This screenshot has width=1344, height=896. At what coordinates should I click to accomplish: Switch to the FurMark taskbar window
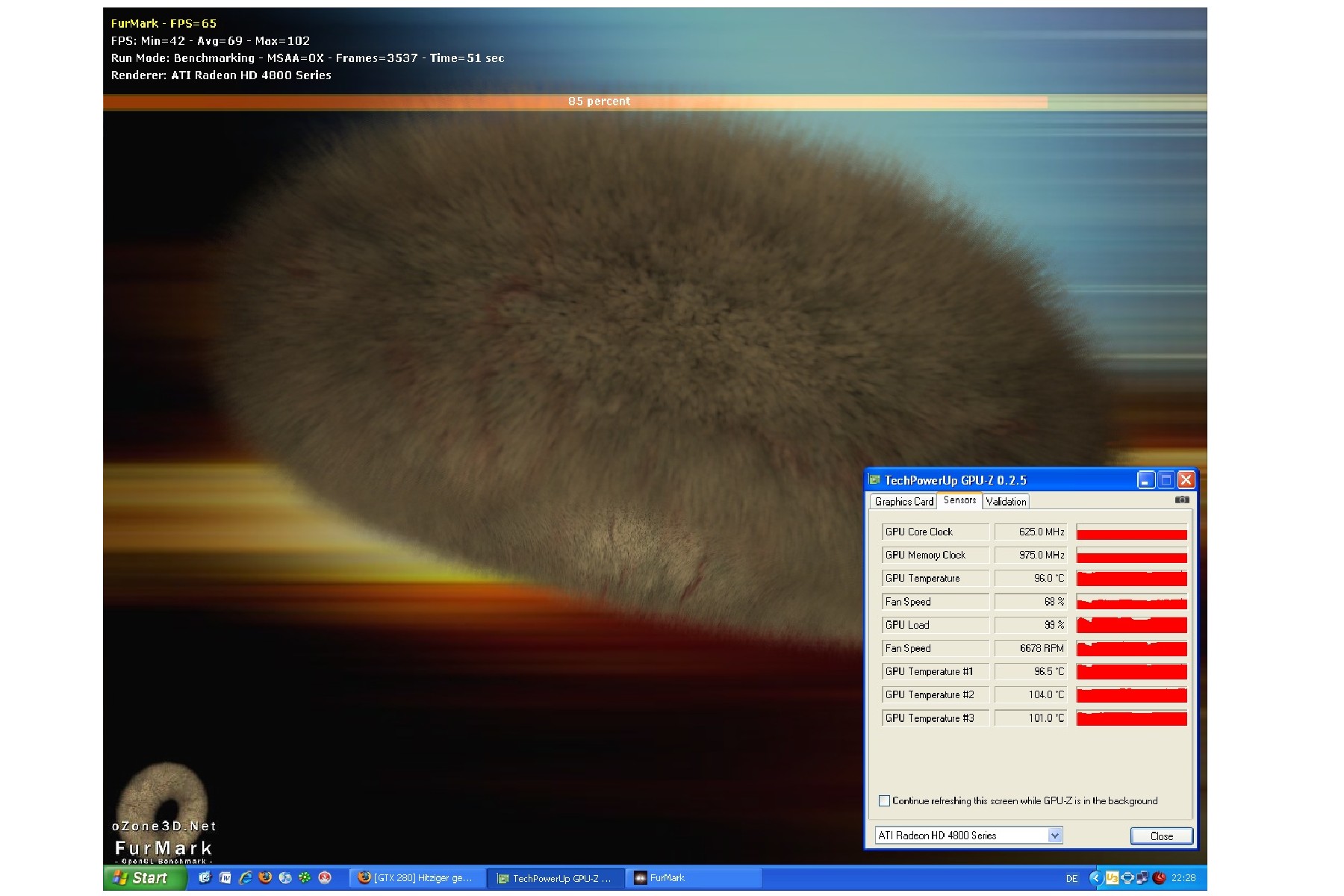click(694, 878)
